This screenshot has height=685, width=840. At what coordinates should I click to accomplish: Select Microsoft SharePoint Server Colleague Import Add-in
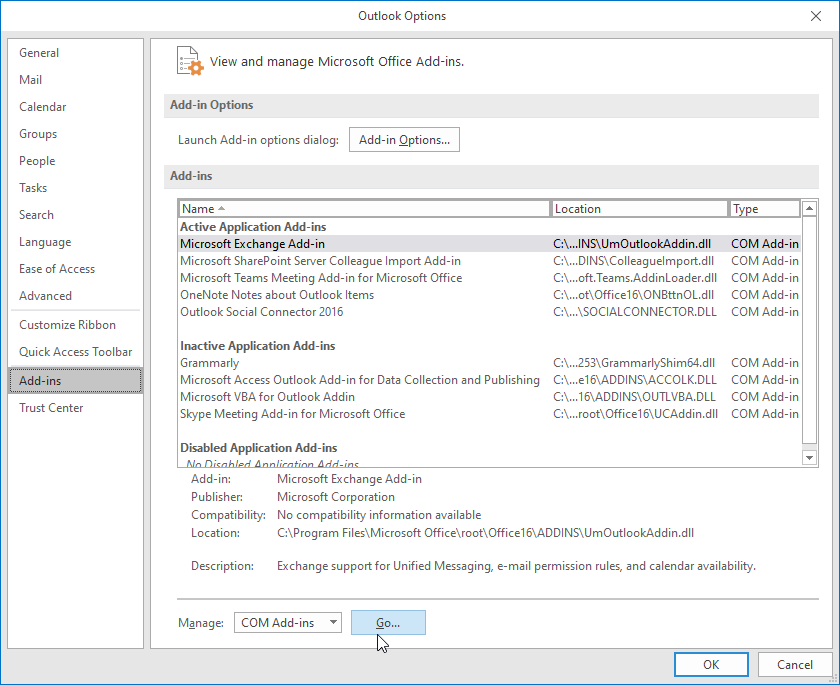[x=490, y=261]
